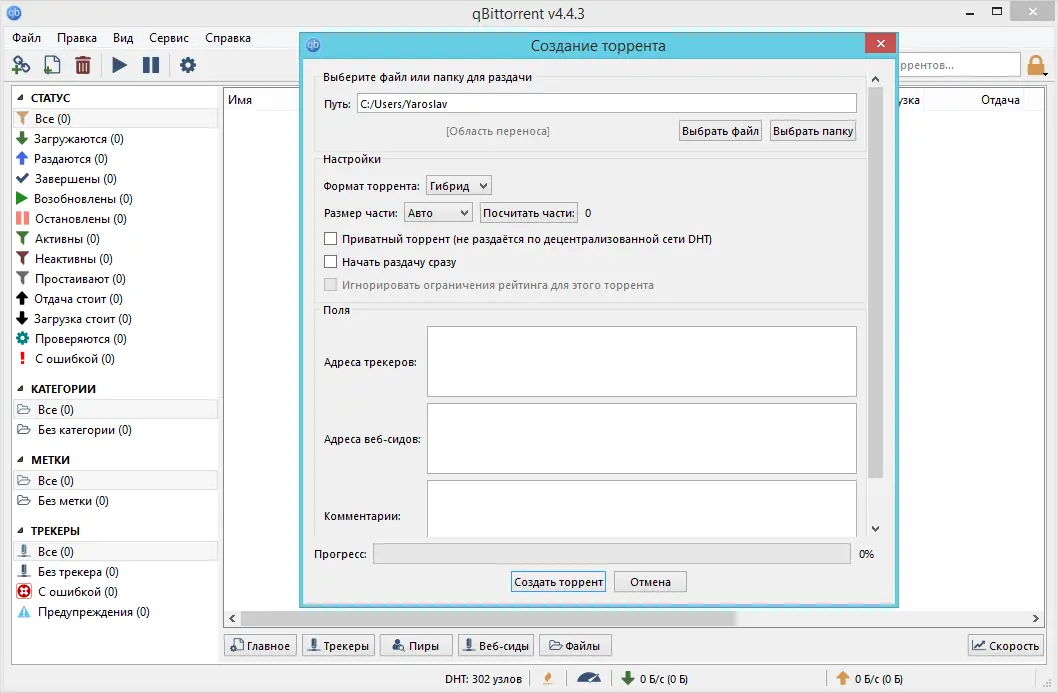1058x693 pixels.
Task: Click dialog scrollbar down arrow
Action: tap(875, 529)
